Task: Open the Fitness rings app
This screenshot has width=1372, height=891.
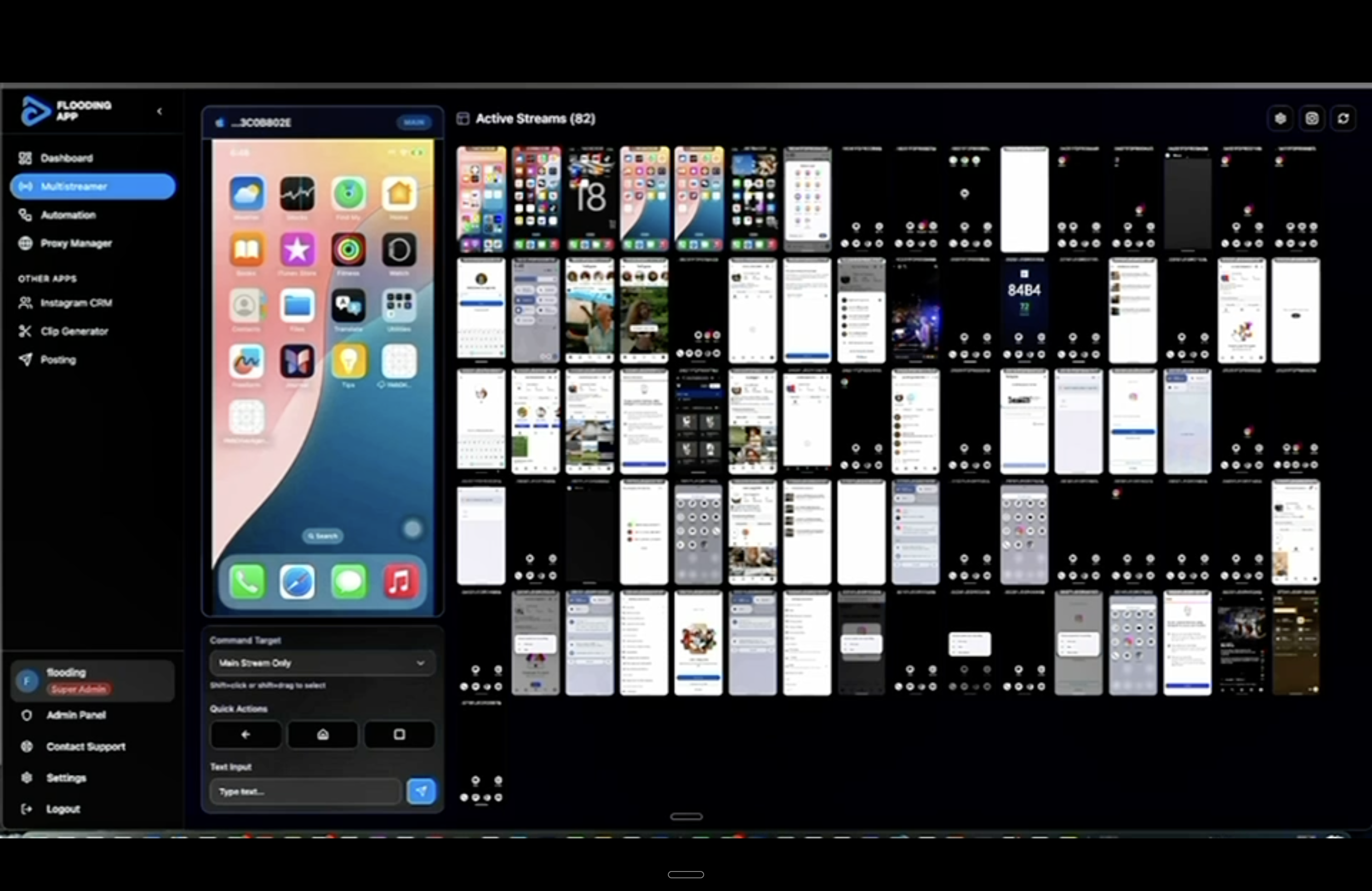Action: pyautogui.click(x=348, y=249)
